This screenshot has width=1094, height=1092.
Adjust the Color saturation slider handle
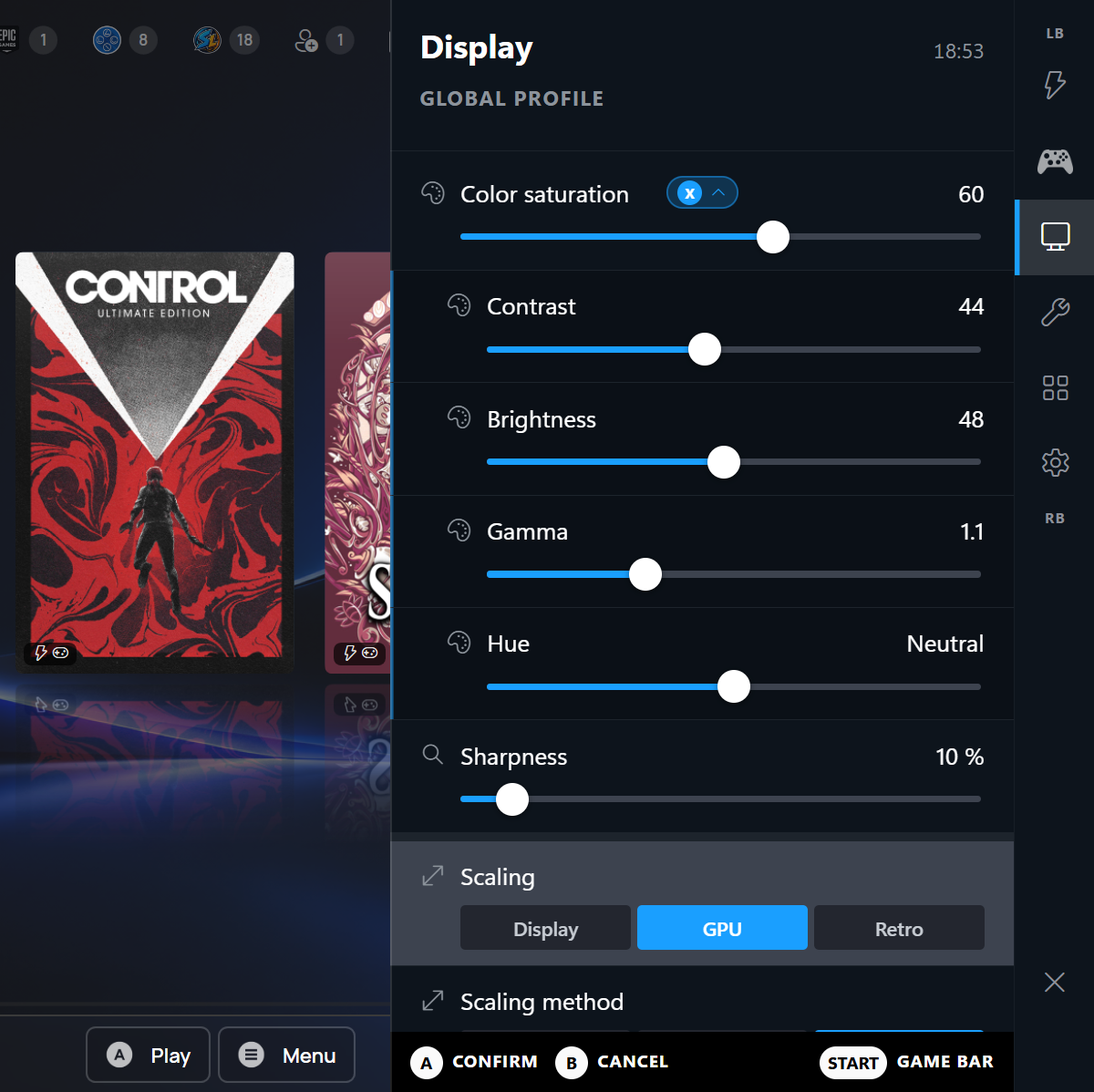(773, 237)
